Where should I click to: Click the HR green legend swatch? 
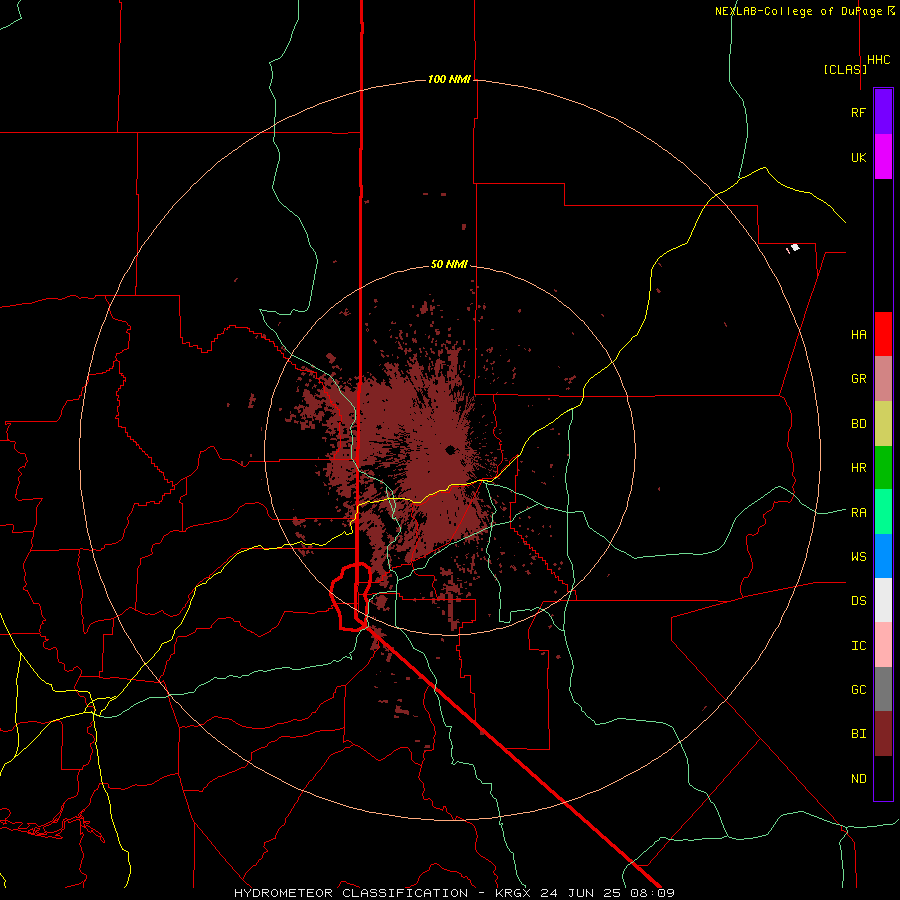[x=883, y=468]
